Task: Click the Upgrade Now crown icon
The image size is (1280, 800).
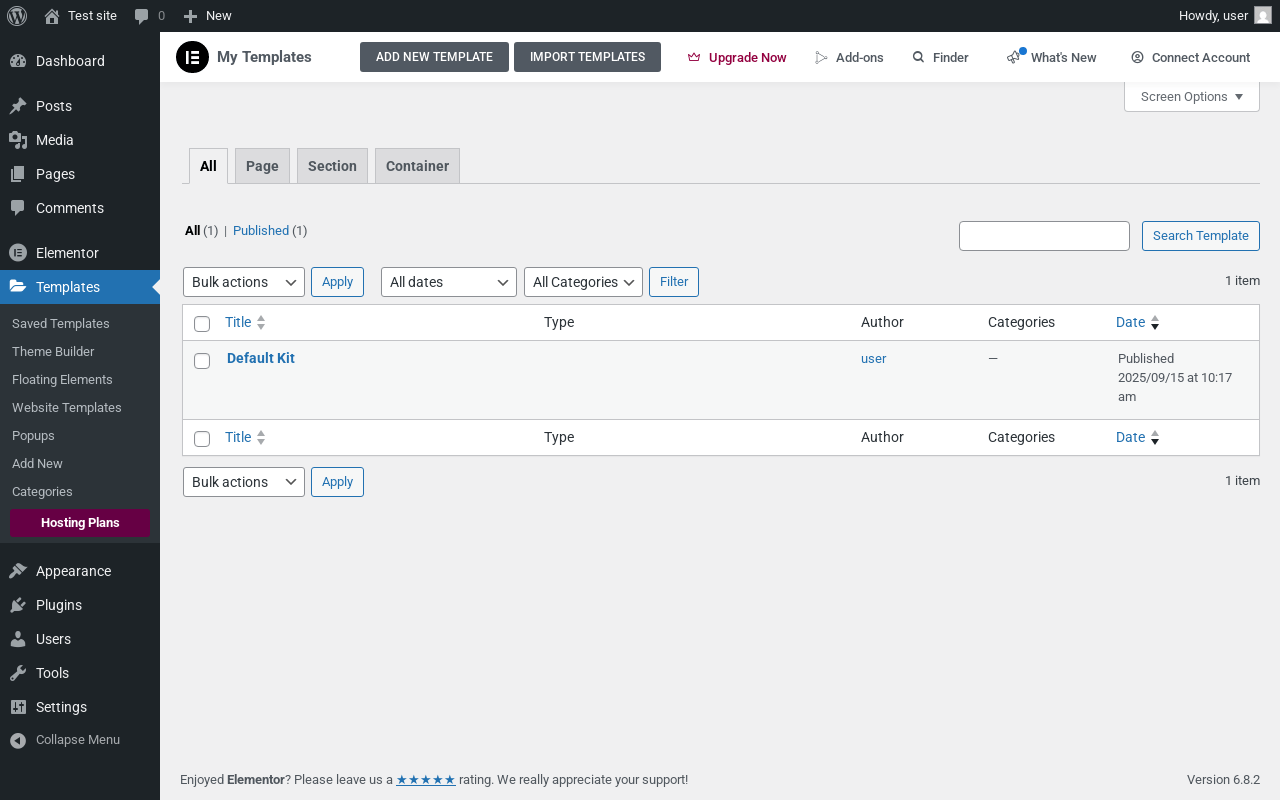Action: click(x=694, y=58)
